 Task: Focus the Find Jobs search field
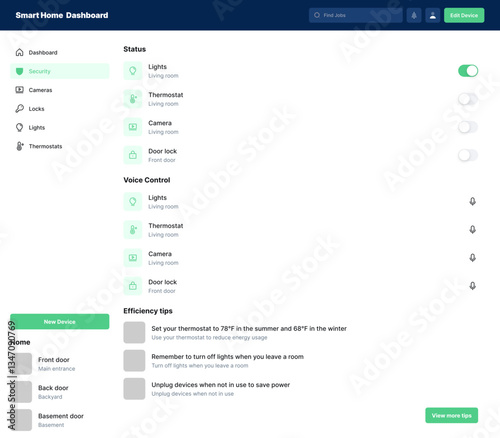point(356,15)
